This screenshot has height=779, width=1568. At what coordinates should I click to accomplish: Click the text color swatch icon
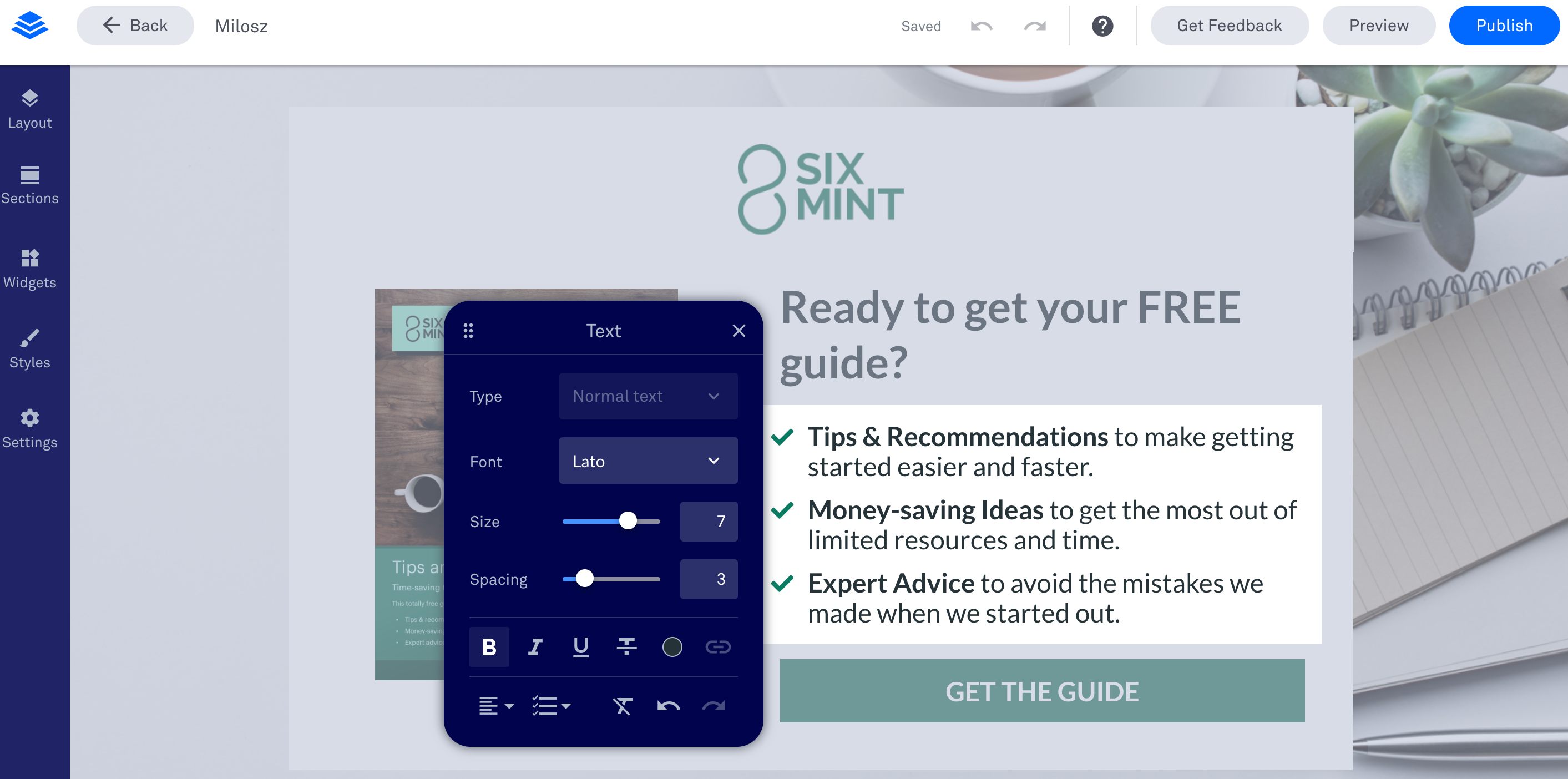click(x=671, y=646)
